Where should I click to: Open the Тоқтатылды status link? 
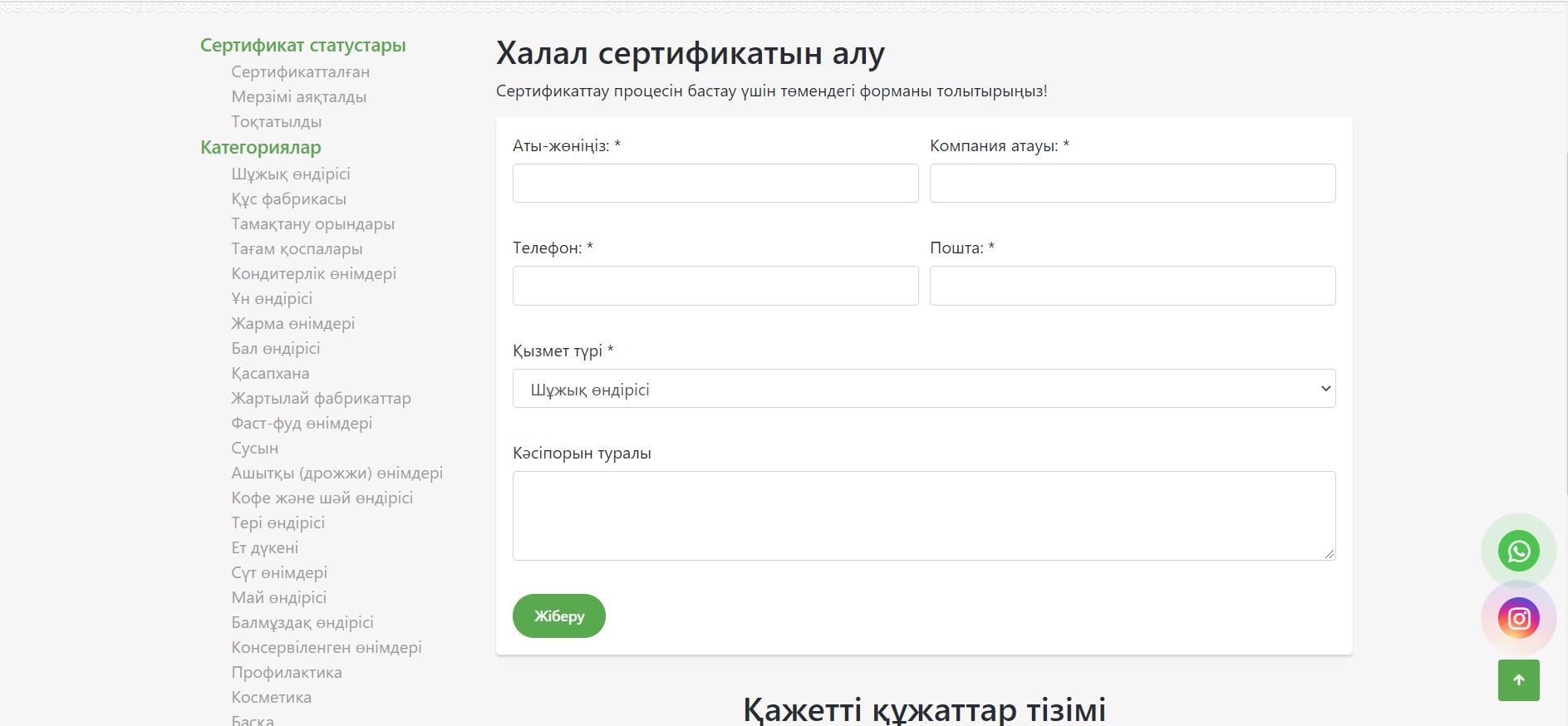[276, 122]
